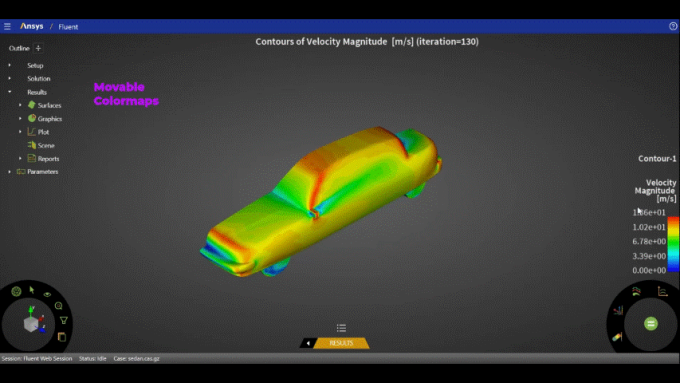Click the velocity colormap color bar

(673, 244)
